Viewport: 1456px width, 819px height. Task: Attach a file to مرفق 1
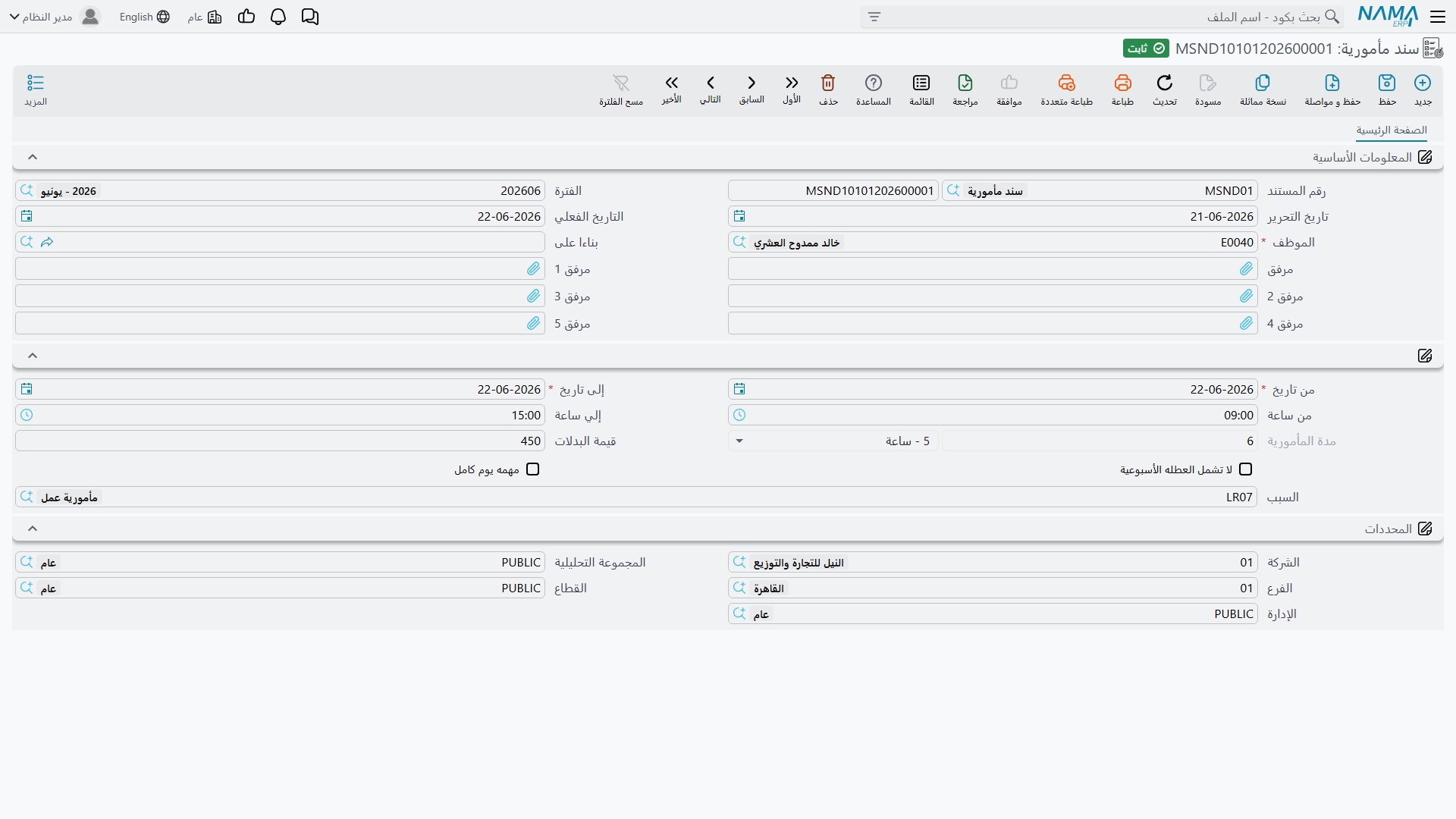coord(533,269)
